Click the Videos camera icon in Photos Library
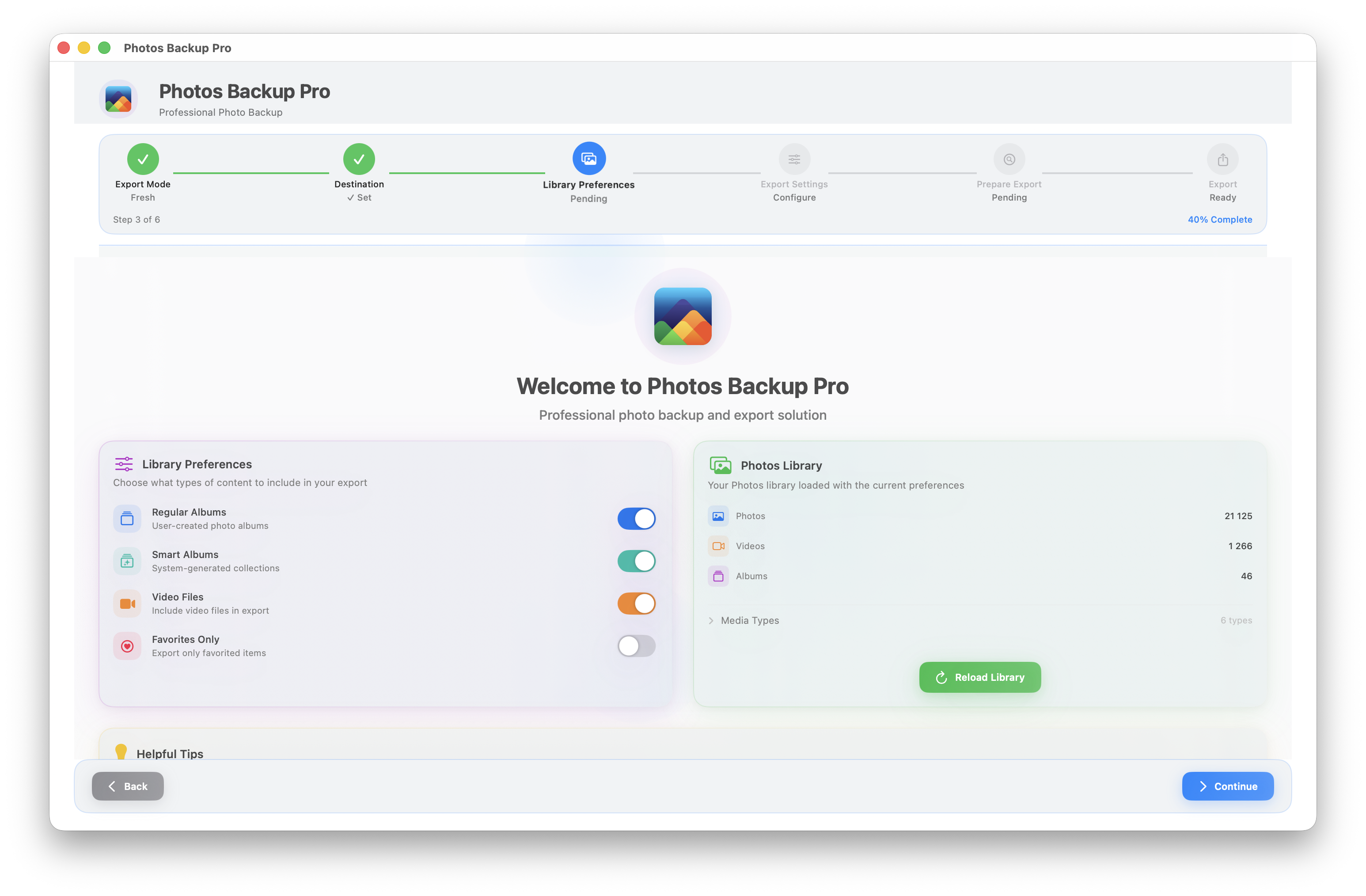 click(718, 546)
